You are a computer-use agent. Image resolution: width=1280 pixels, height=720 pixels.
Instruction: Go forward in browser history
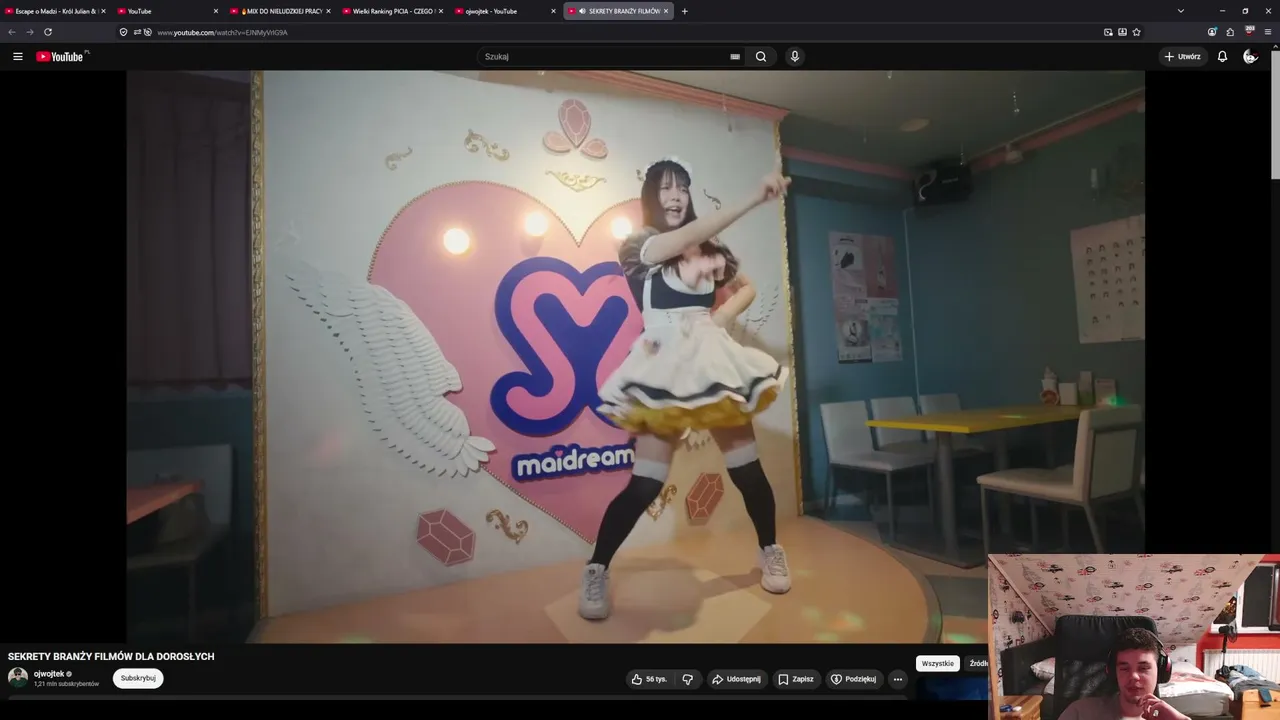click(30, 32)
